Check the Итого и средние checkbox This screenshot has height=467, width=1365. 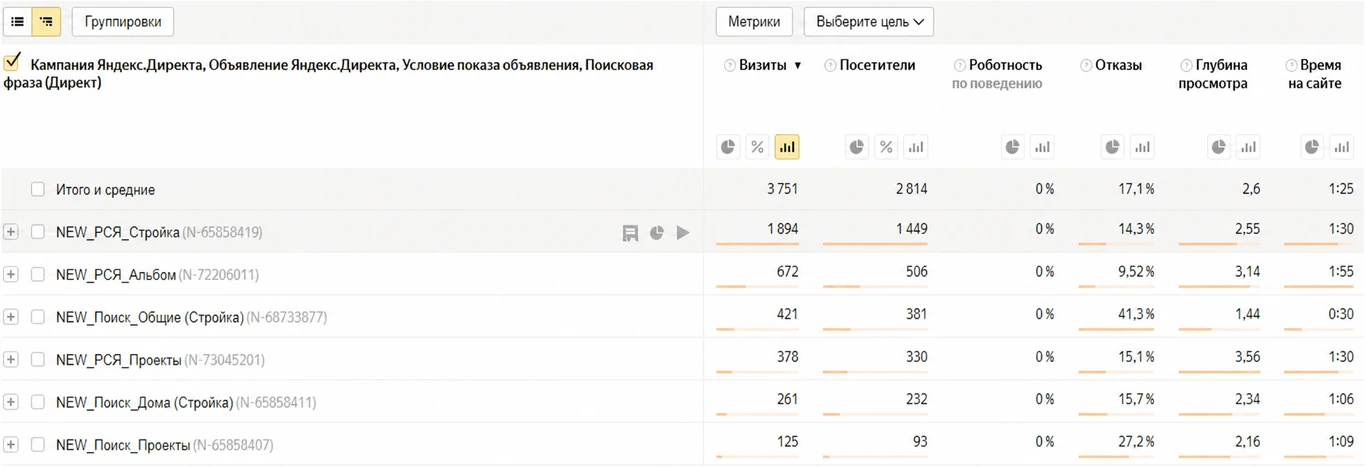click(38, 189)
